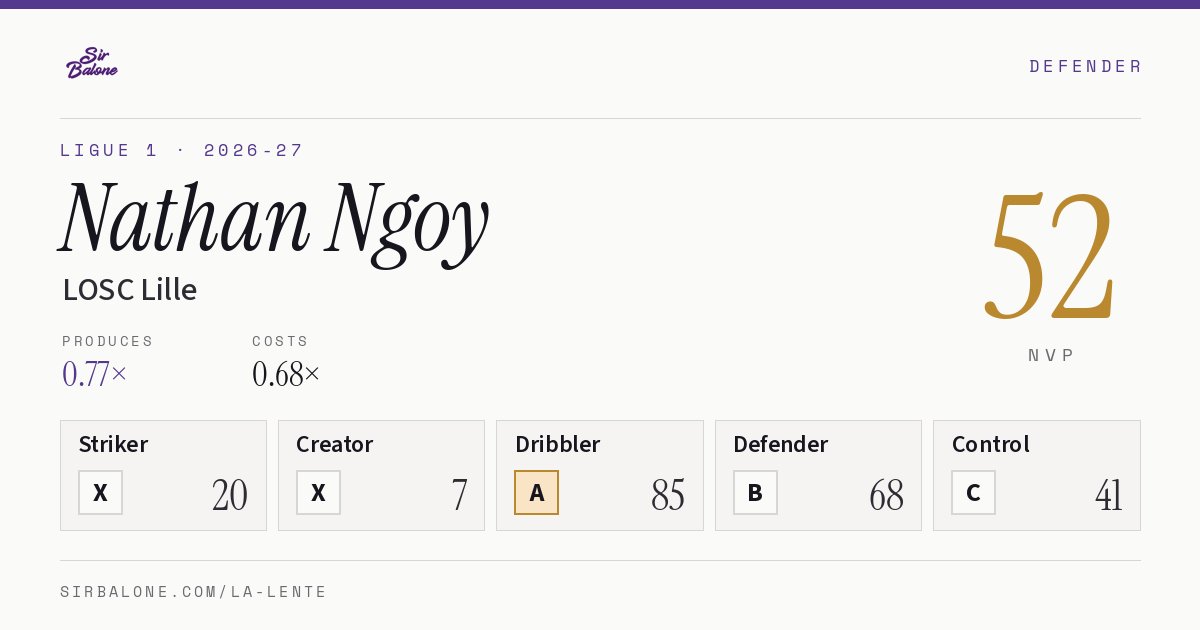1200x630 pixels.
Task: Select the Defender score 68
Action: [886, 494]
